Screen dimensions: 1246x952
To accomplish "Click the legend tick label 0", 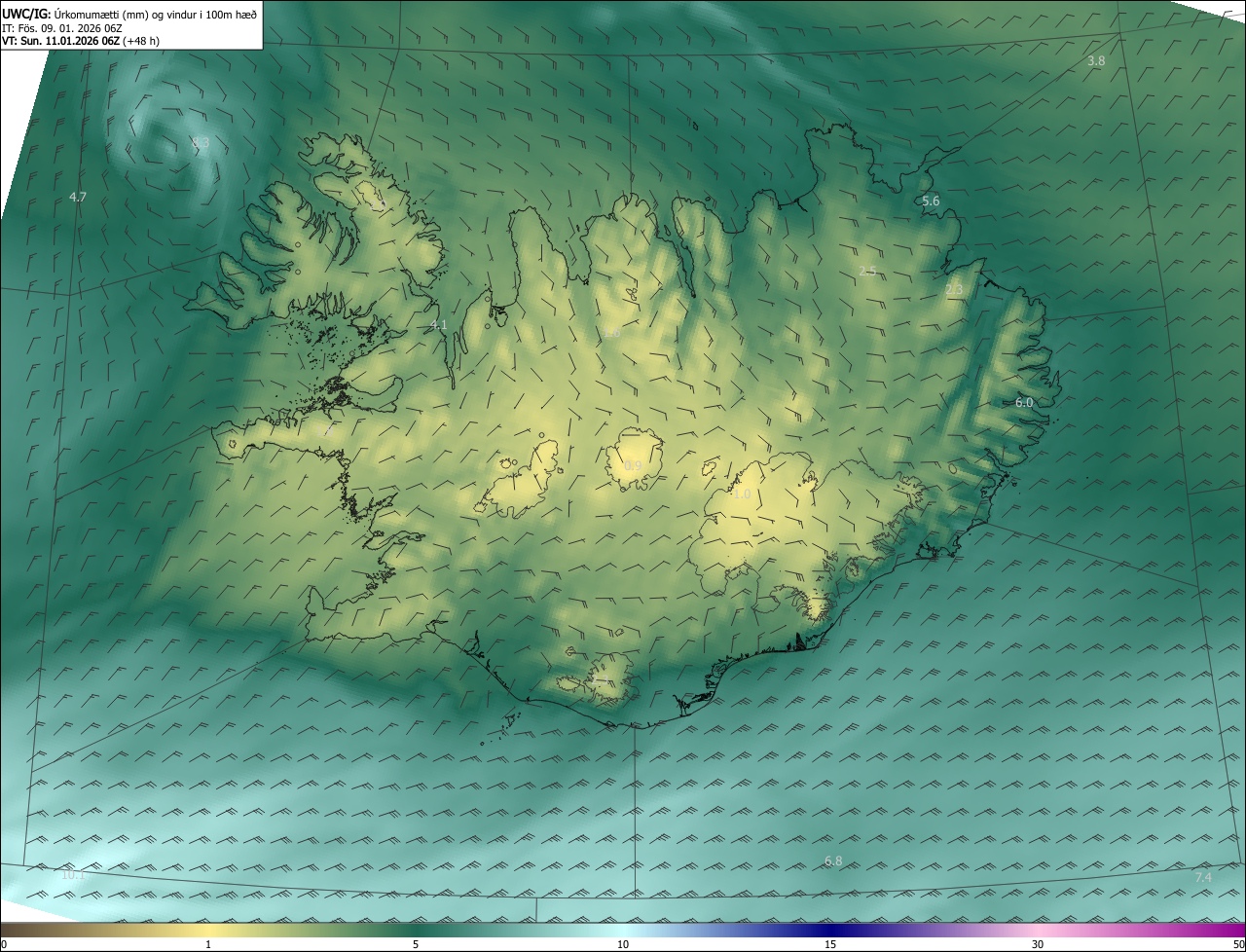I will point(4,945).
